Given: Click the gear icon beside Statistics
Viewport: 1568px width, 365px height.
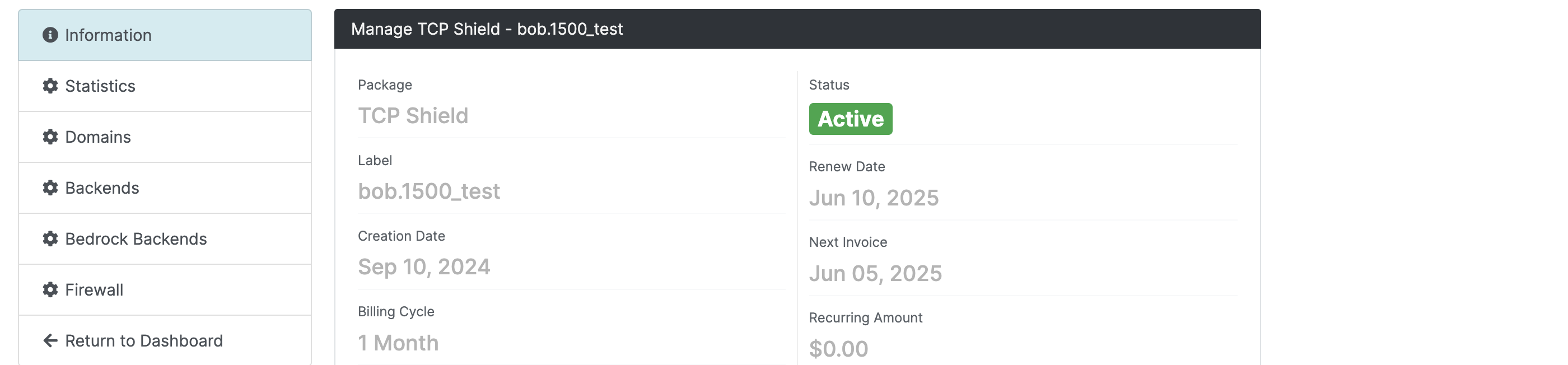Looking at the screenshot, I should coord(50,86).
